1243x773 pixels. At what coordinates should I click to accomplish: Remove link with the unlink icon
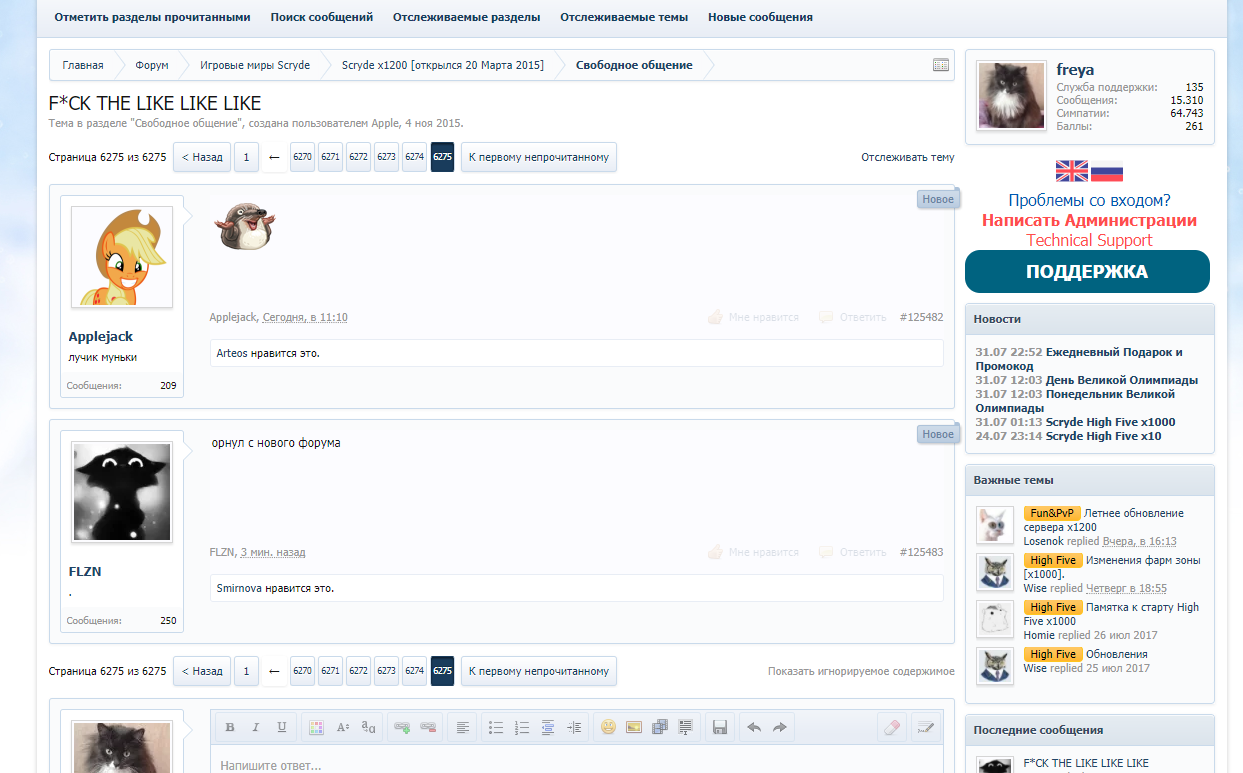click(x=428, y=727)
